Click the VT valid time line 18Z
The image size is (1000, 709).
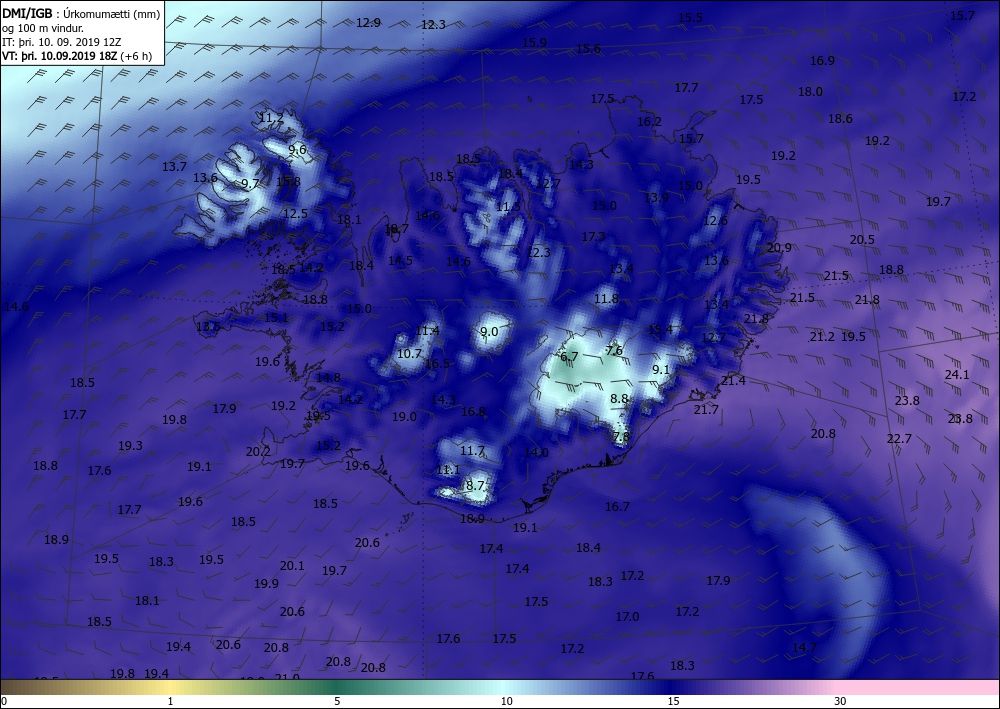pos(77,55)
